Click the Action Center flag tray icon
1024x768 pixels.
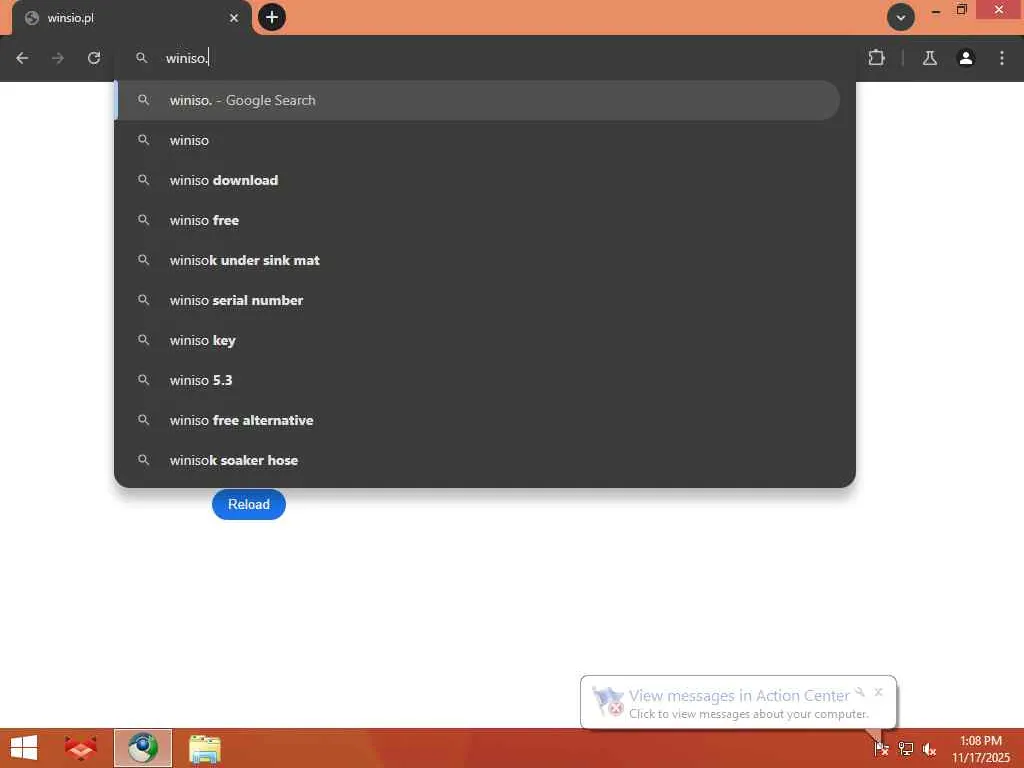[881, 748]
